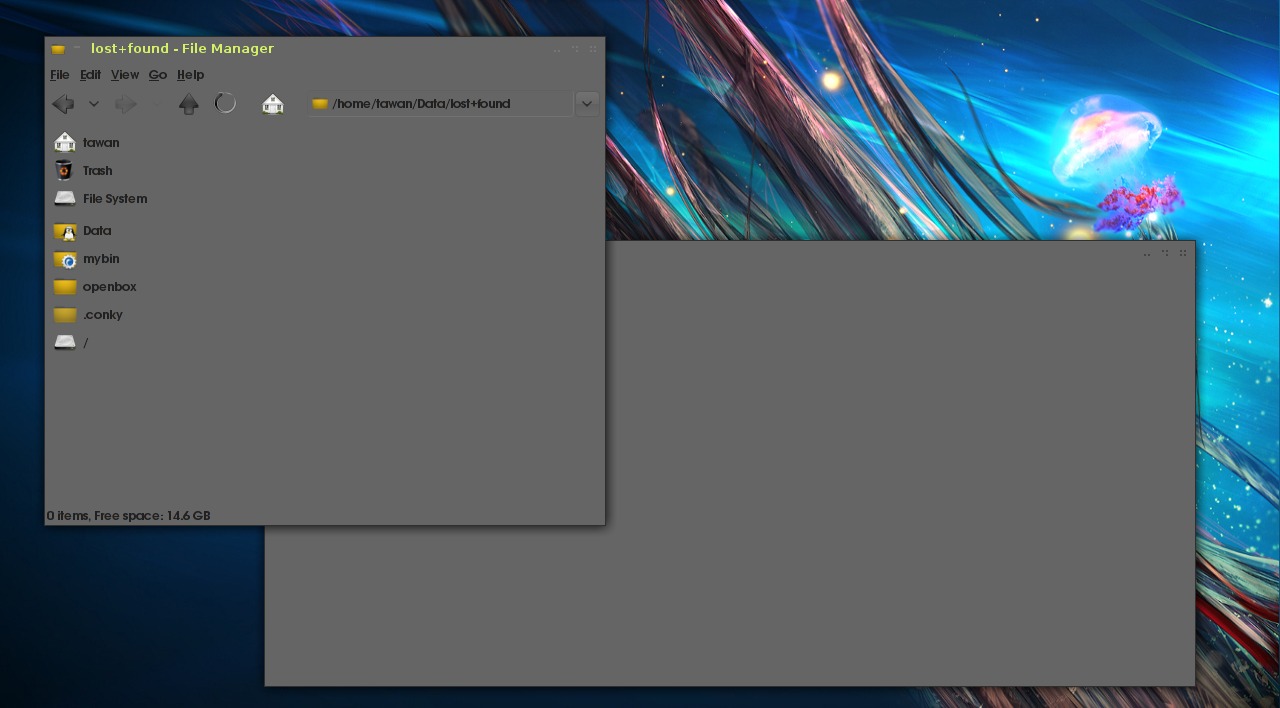
Task: Expand the location path dropdown
Action: (587, 103)
